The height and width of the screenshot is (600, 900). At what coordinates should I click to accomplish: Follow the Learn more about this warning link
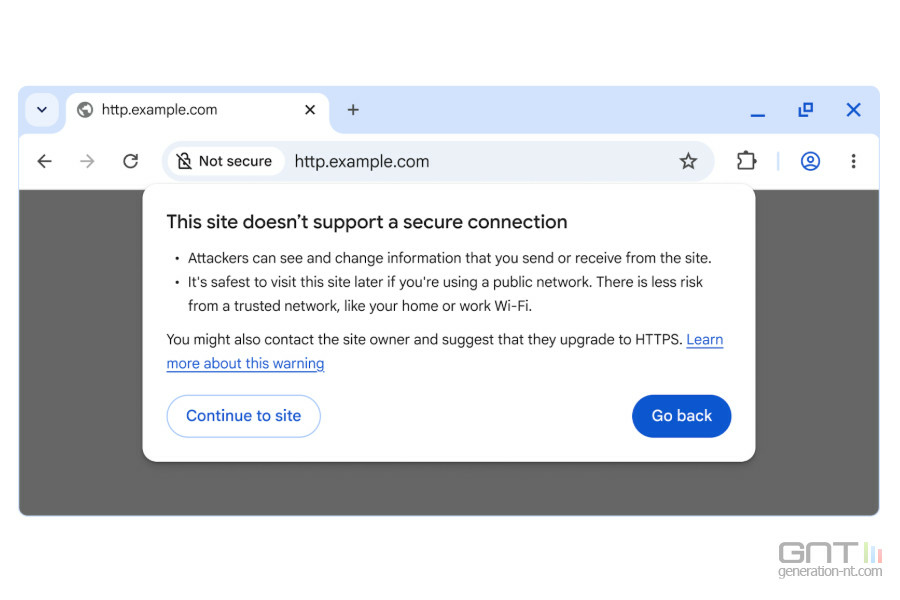coord(245,364)
